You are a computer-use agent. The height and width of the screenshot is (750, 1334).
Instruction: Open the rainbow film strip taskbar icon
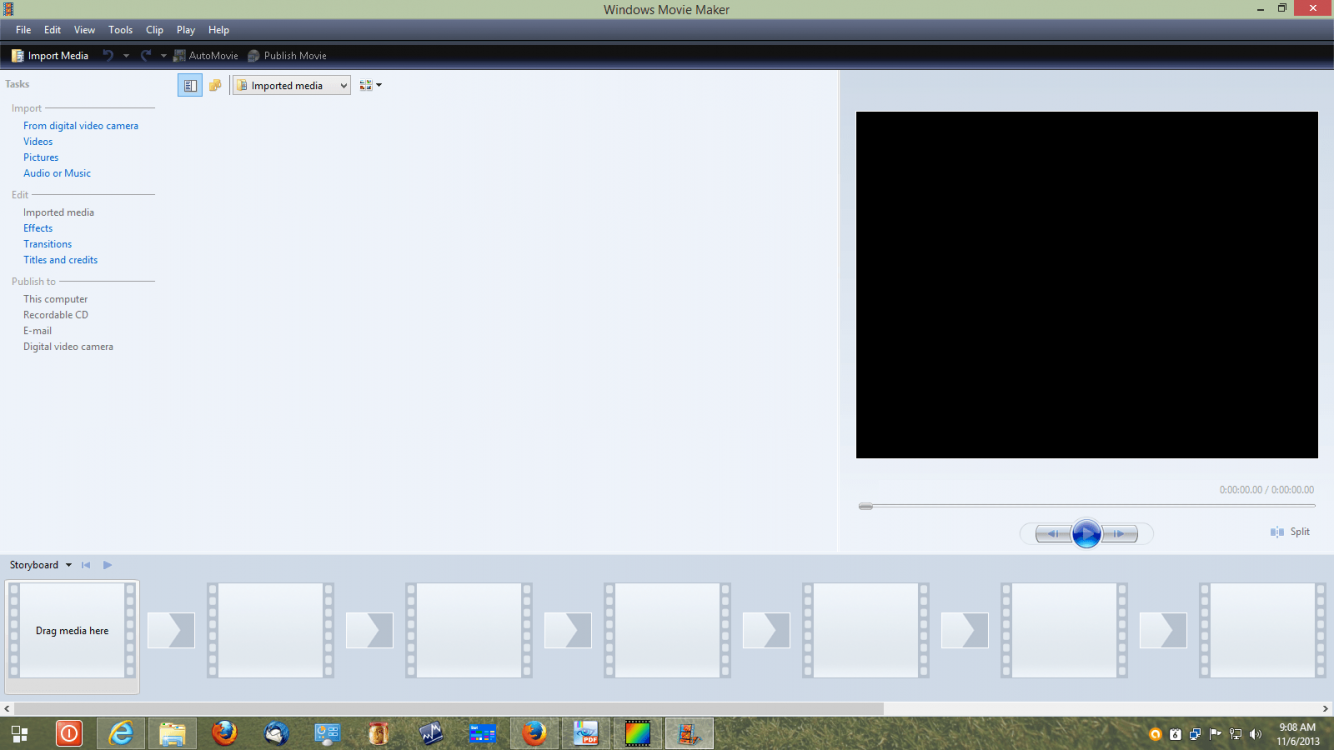pyautogui.click(x=637, y=734)
